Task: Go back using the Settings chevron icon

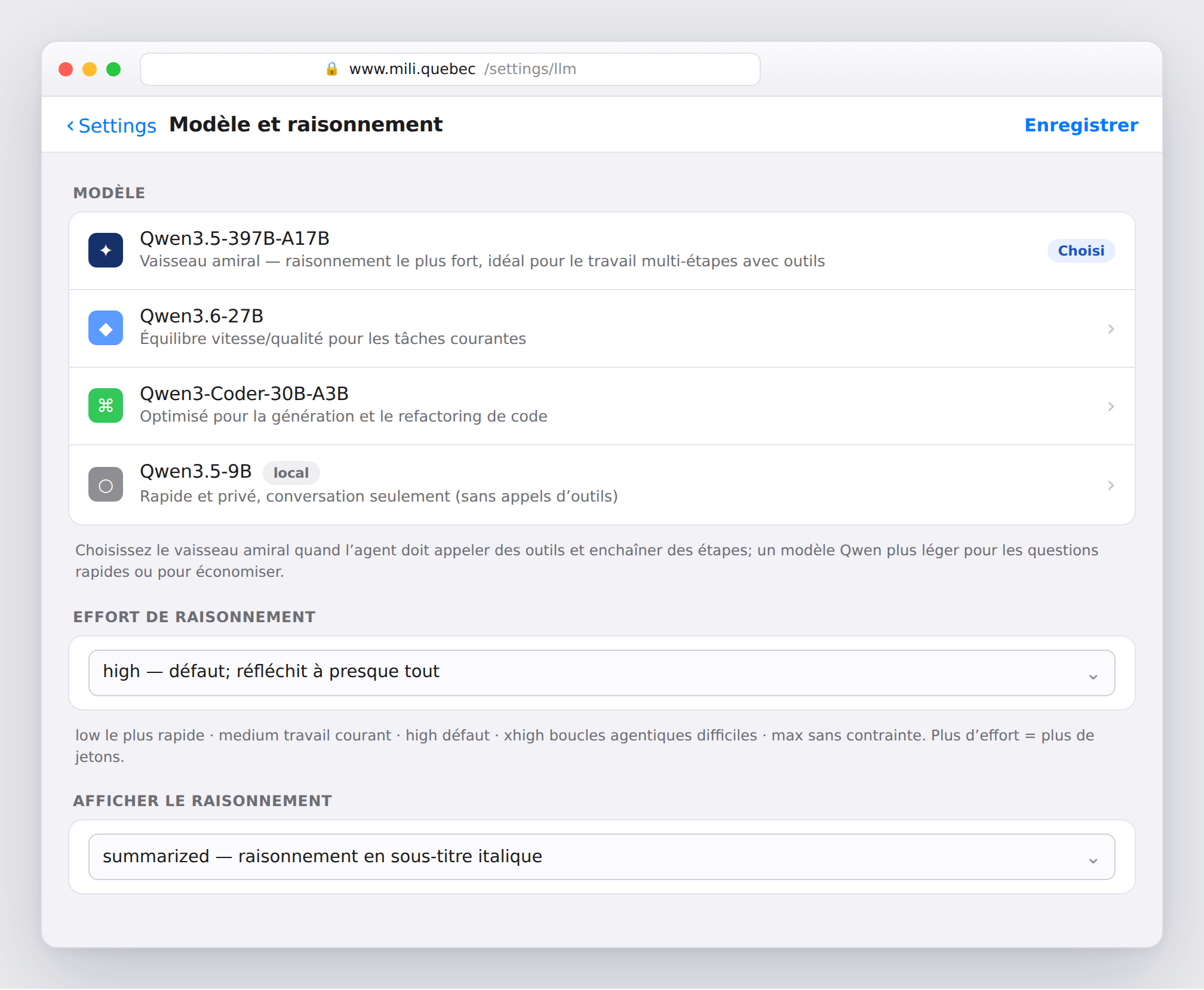Action: (x=70, y=125)
